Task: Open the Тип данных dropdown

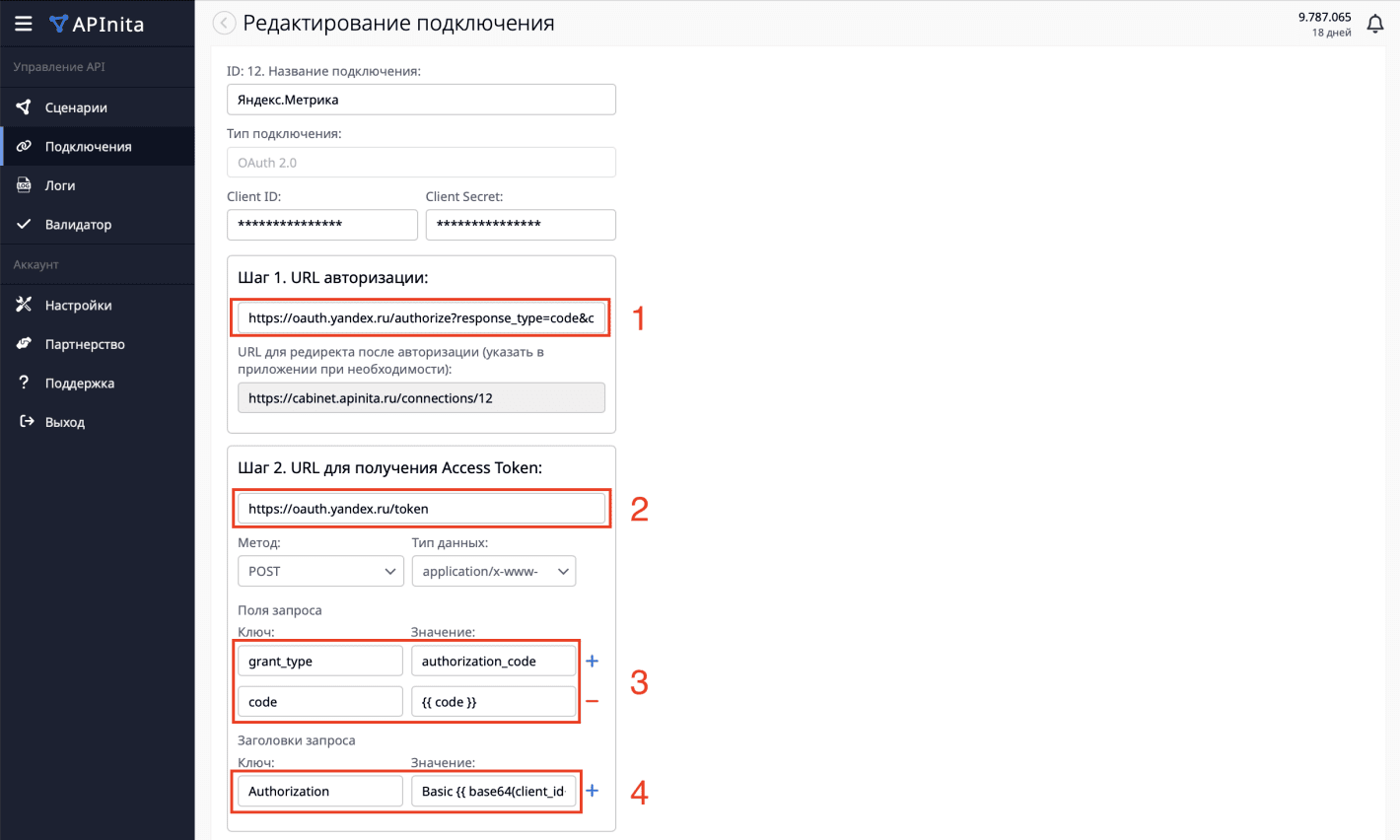Action: pos(493,572)
